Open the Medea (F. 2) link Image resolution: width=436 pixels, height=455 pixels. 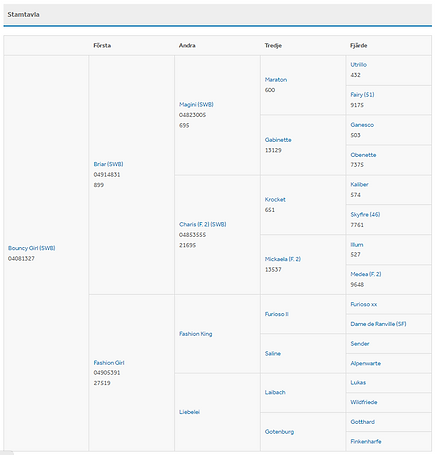[x=366, y=274]
